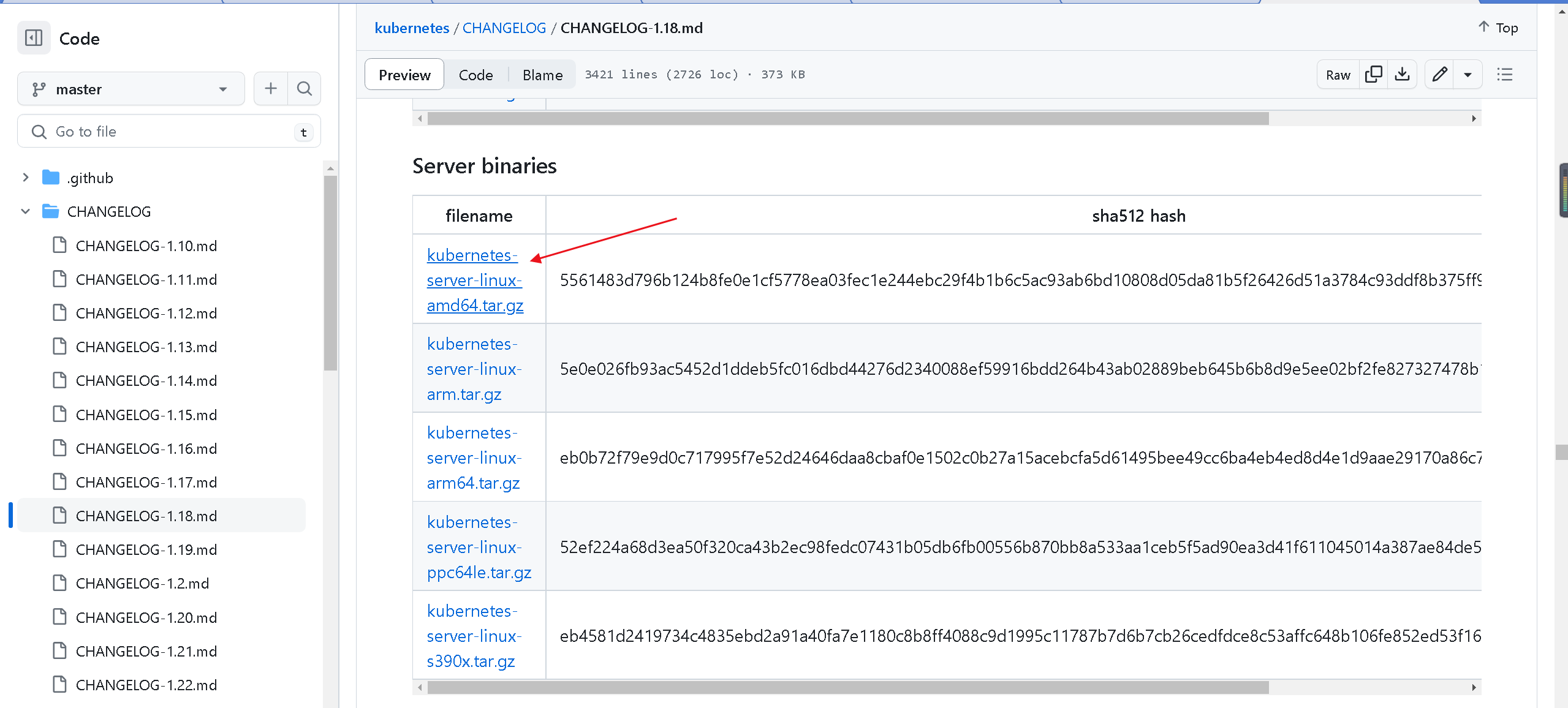Viewport: 1568px width, 708px height.
Task: Open CHANGELOG-1.13.md file
Action: pyautogui.click(x=146, y=347)
